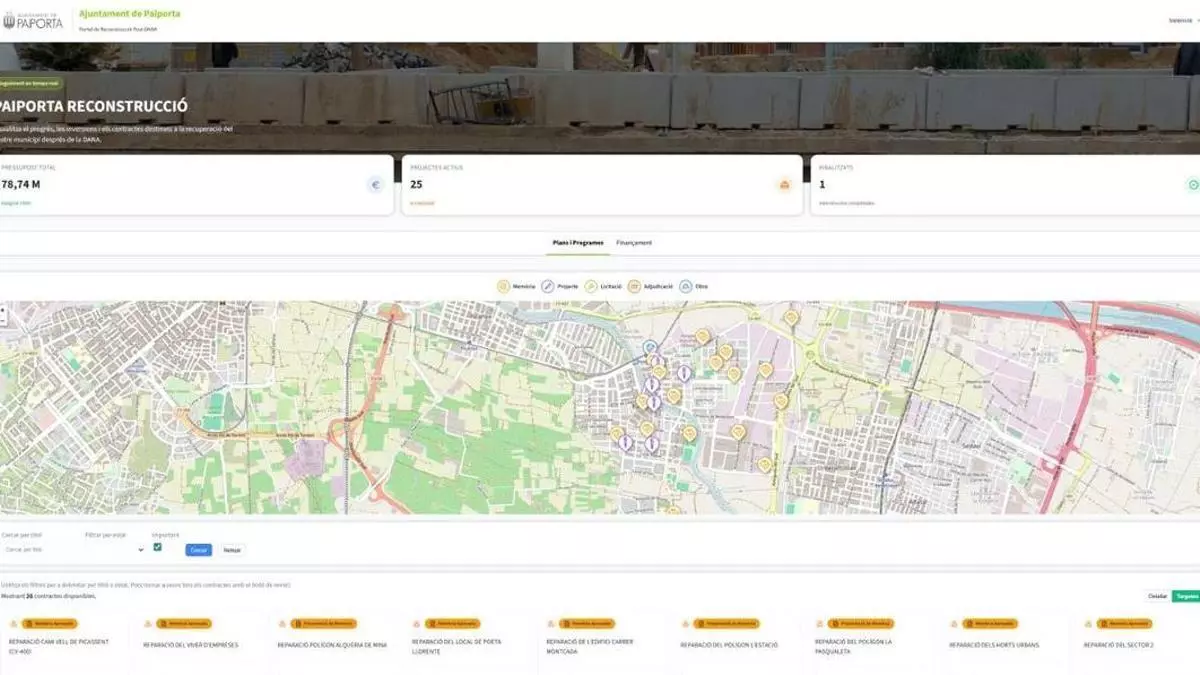
Task: Click the orange active projects card icon
Action: [784, 185]
